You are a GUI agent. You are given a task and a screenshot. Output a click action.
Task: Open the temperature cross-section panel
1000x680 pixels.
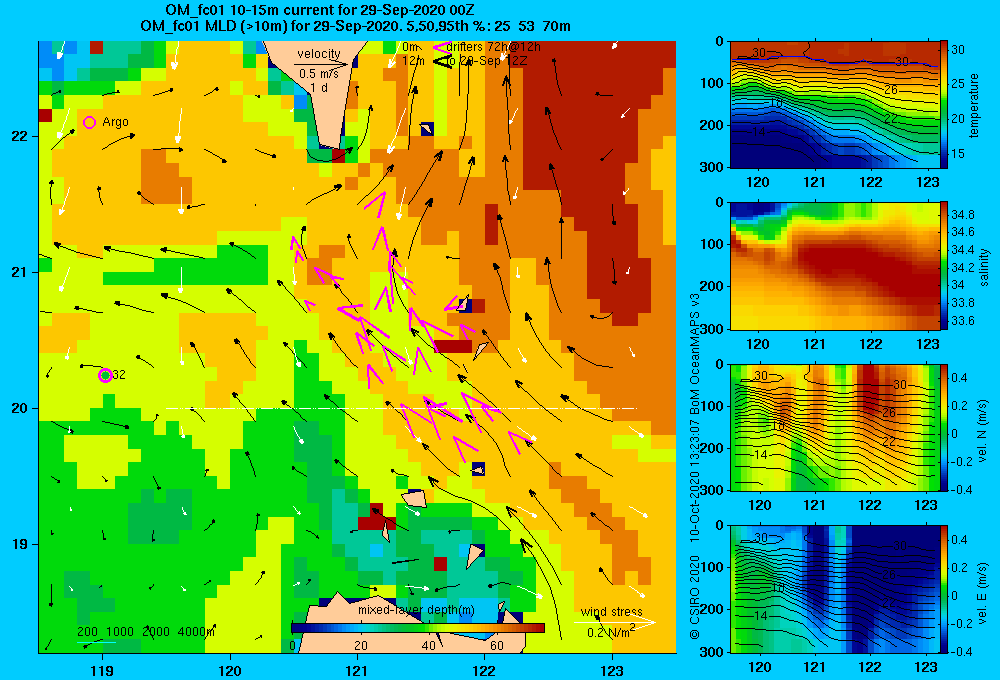(x=834, y=105)
